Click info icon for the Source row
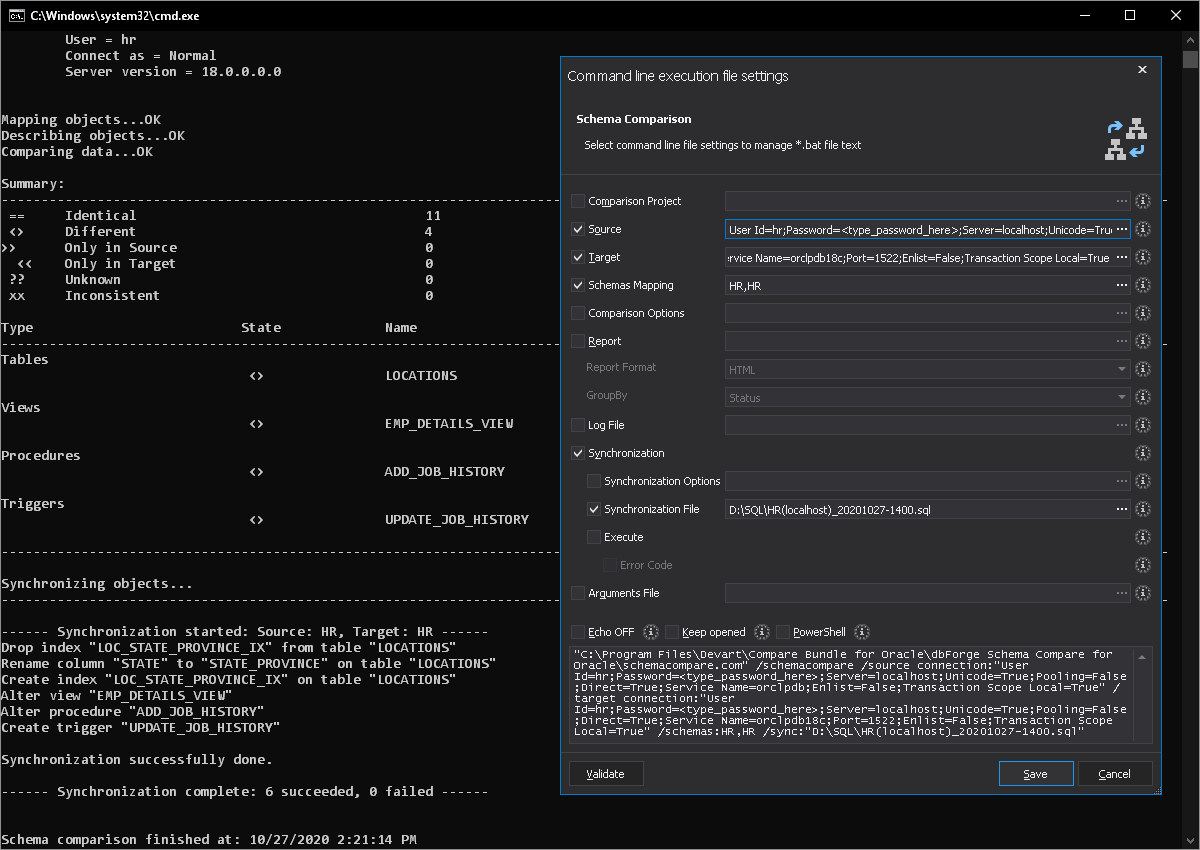Screen dimensions: 1200x850 [x=1143, y=229]
